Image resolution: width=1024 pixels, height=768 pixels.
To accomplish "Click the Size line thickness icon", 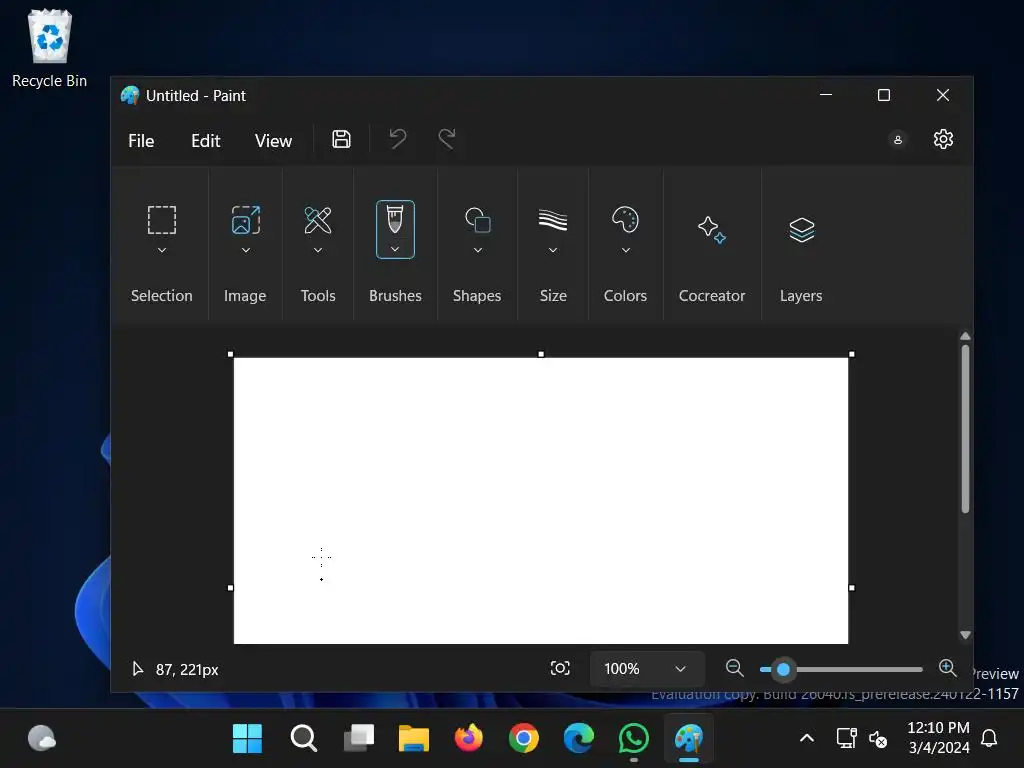I will (552, 220).
